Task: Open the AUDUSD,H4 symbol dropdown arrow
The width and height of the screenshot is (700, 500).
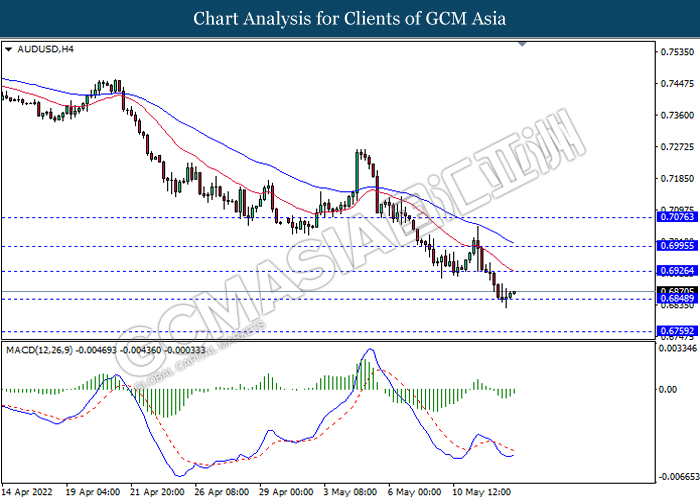Action: point(8,50)
